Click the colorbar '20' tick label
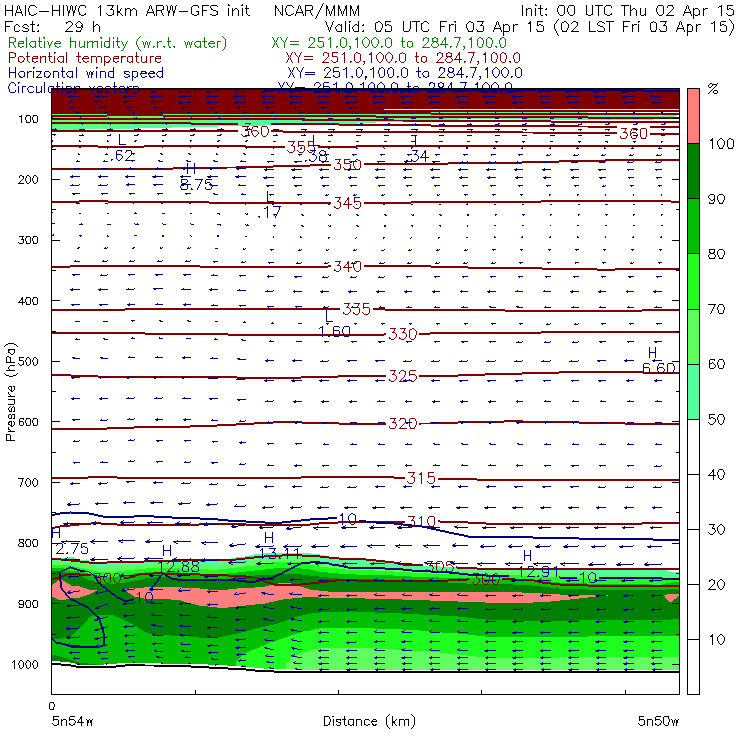 [x=717, y=584]
